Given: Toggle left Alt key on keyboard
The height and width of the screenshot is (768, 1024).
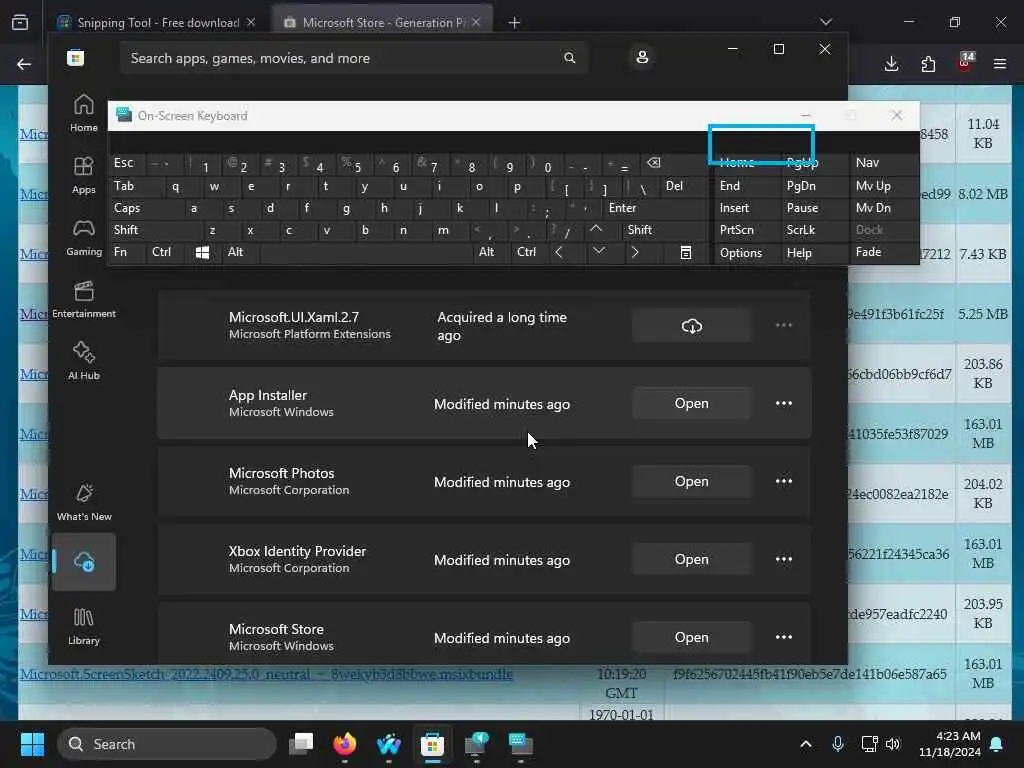Looking at the screenshot, I should click(x=239, y=252).
